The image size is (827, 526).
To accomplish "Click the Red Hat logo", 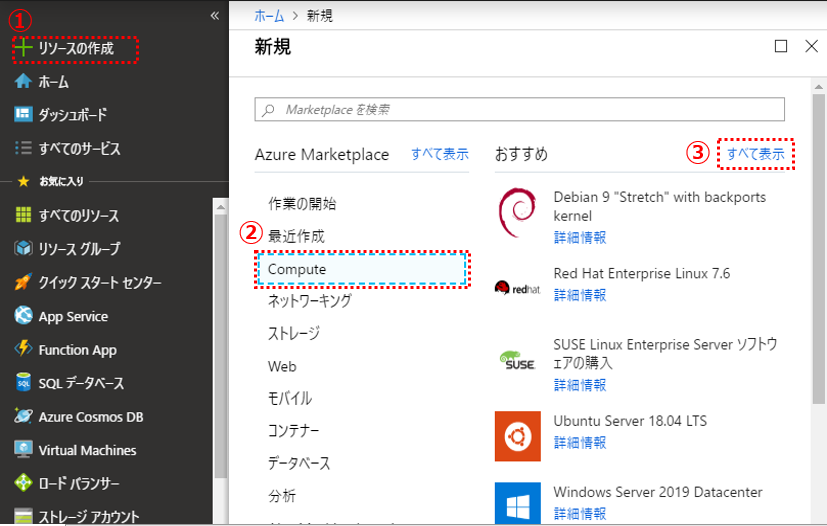I will (x=517, y=288).
